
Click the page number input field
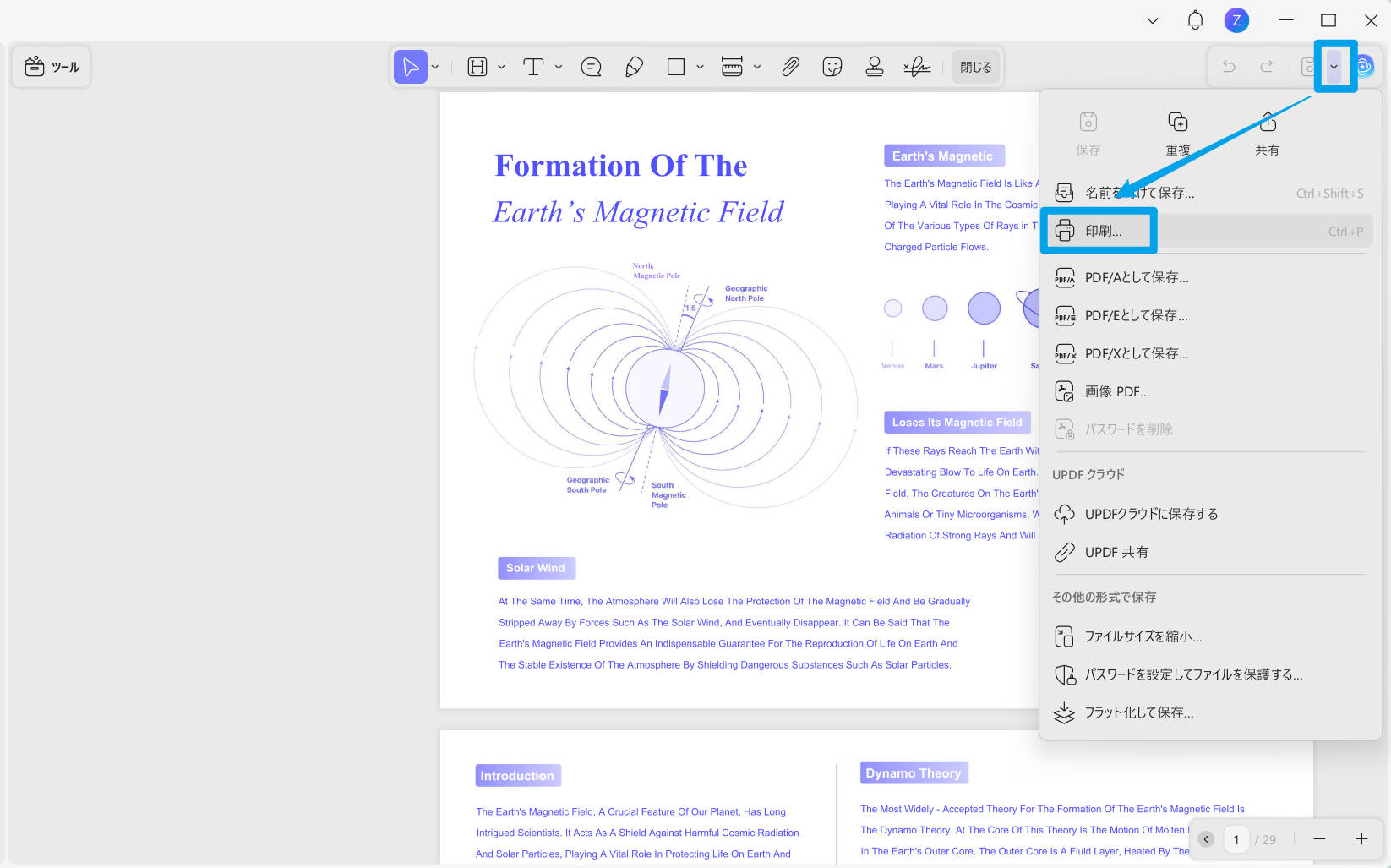tap(1236, 839)
